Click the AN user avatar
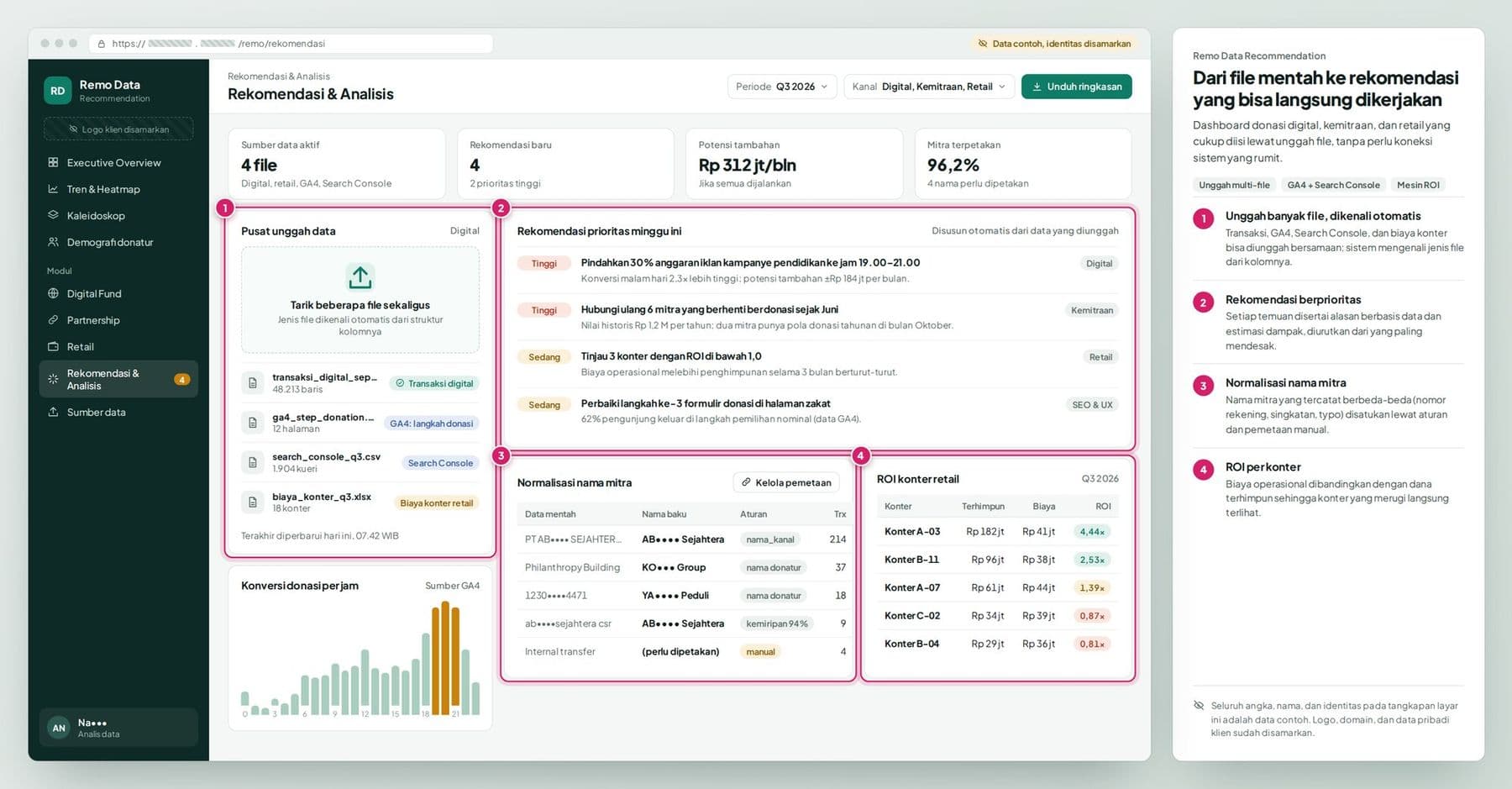The width and height of the screenshot is (1512, 789). point(59,728)
